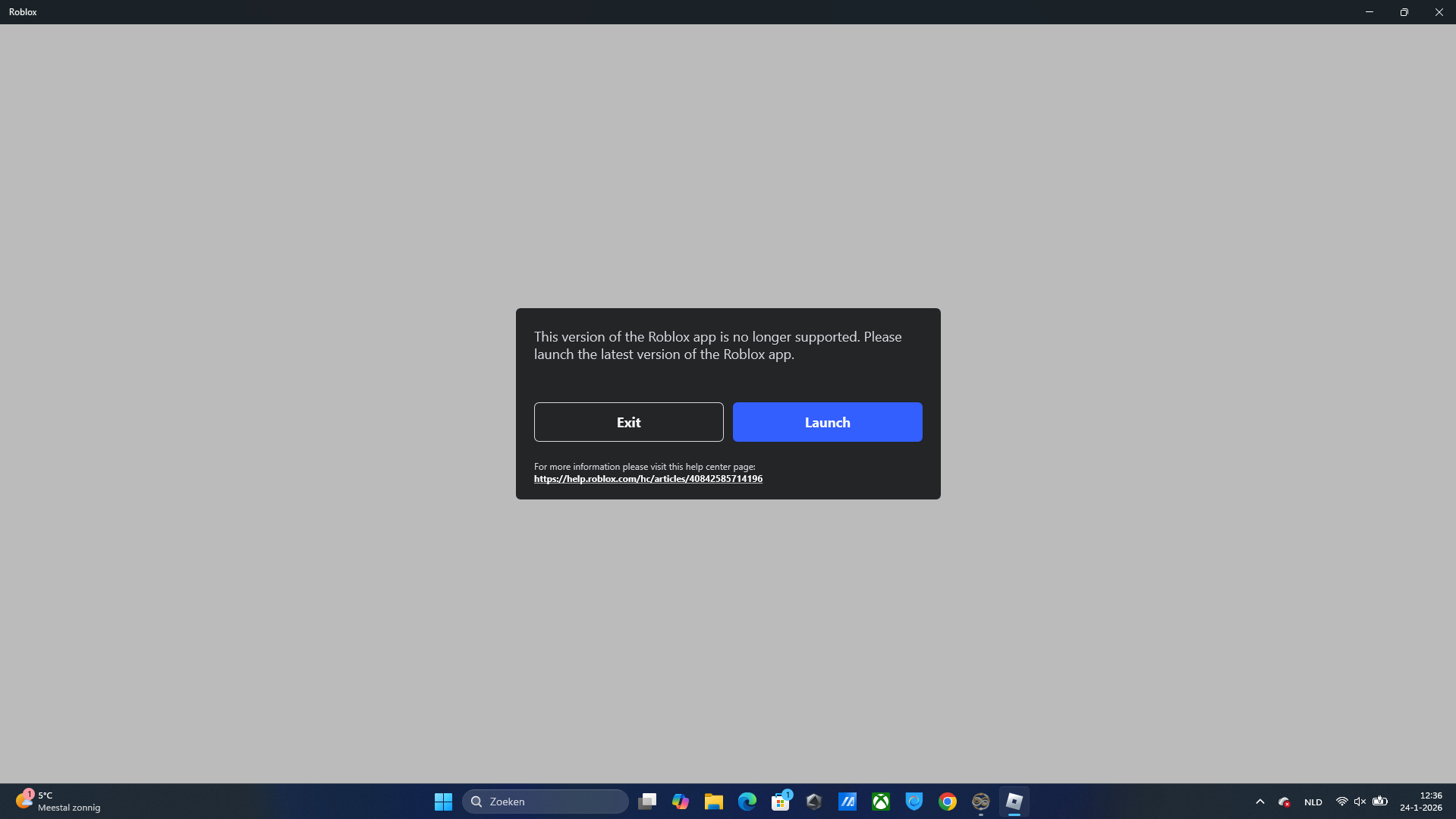Viewport: 1456px width, 819px height.
Task: Launch Google Chrome from the taskbar
Action: (x=947, y=801)
